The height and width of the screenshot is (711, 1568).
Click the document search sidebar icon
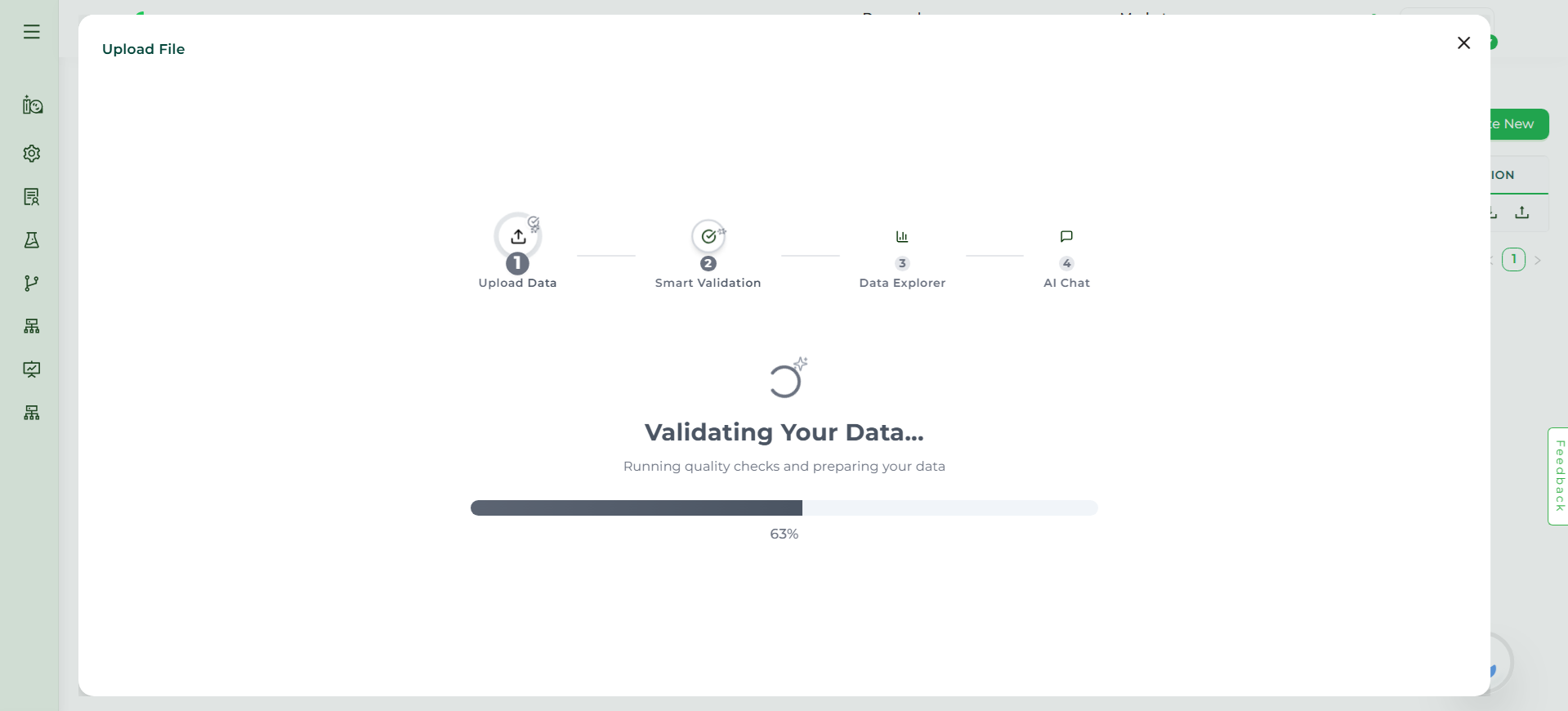coord(32,197)
